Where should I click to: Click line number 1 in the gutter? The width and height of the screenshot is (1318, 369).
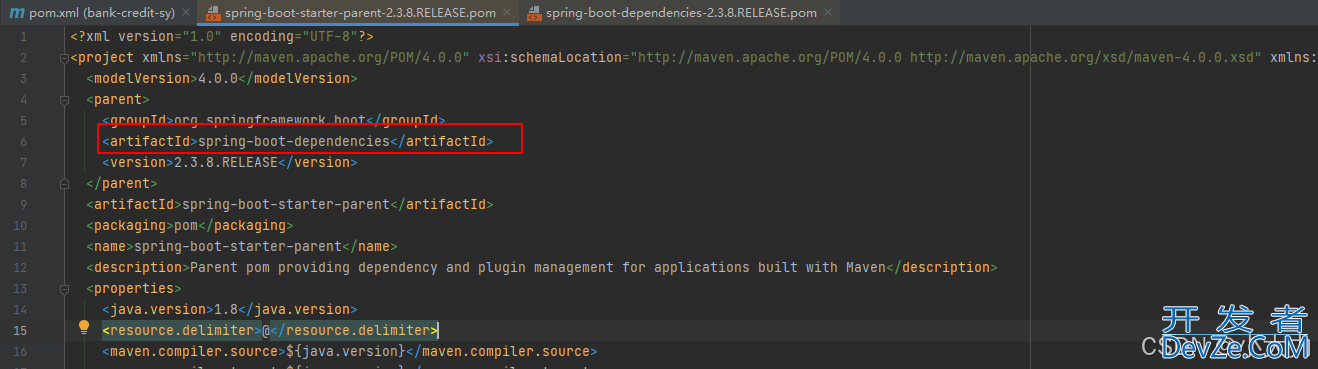click(x=24, y=36)
